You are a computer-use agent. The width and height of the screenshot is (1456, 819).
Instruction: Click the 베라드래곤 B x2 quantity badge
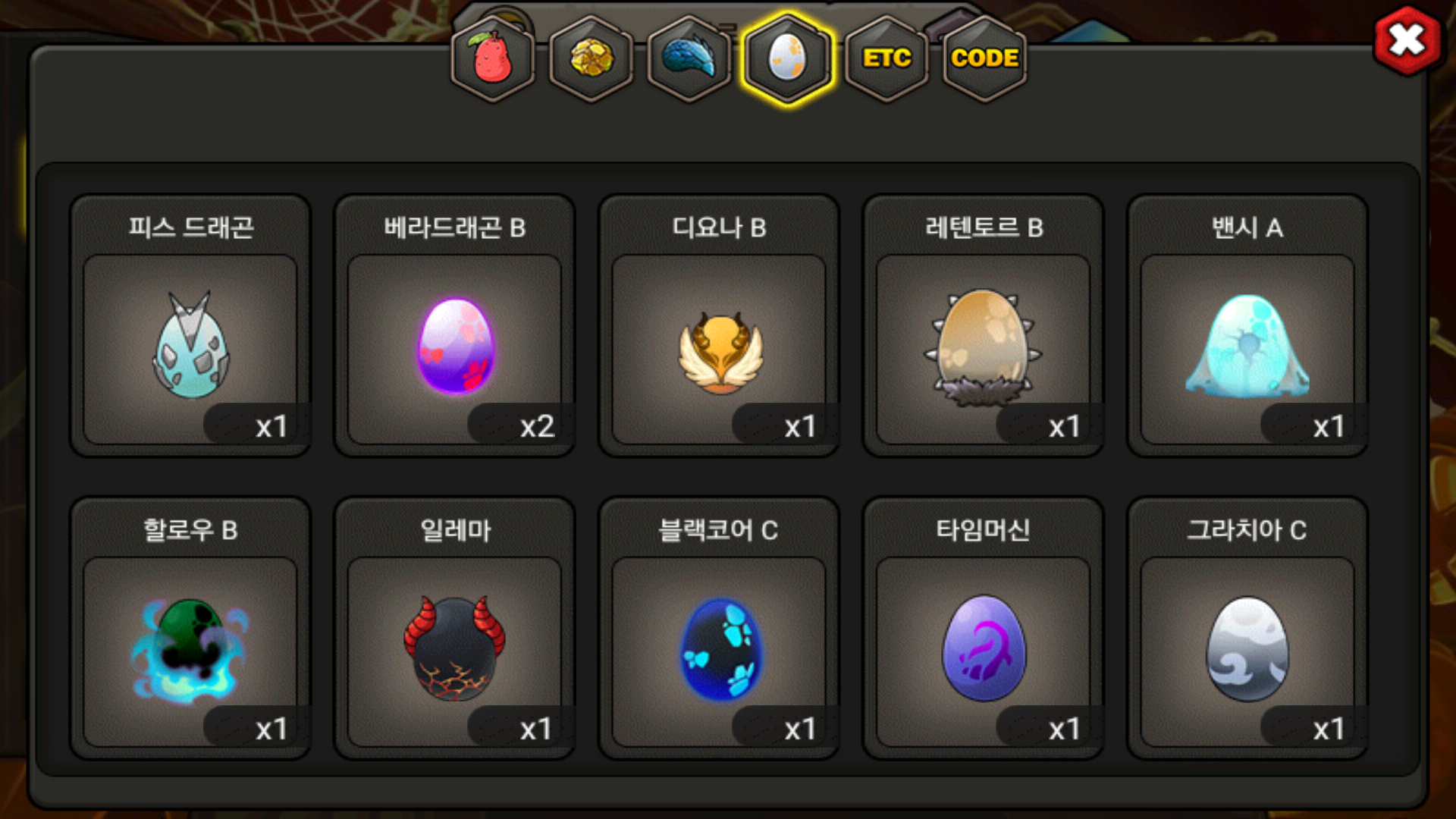pos(520,425)
